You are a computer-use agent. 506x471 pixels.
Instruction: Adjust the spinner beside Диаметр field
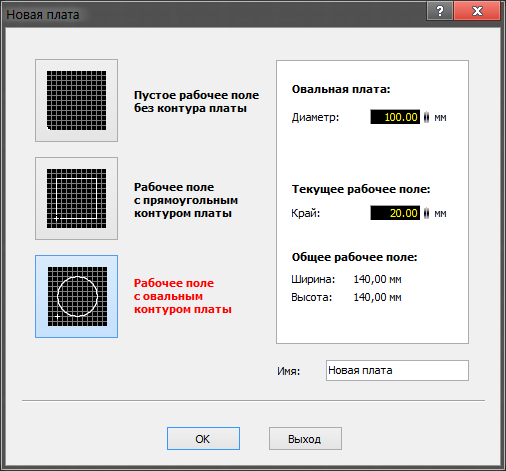click(x=426, y=117)
